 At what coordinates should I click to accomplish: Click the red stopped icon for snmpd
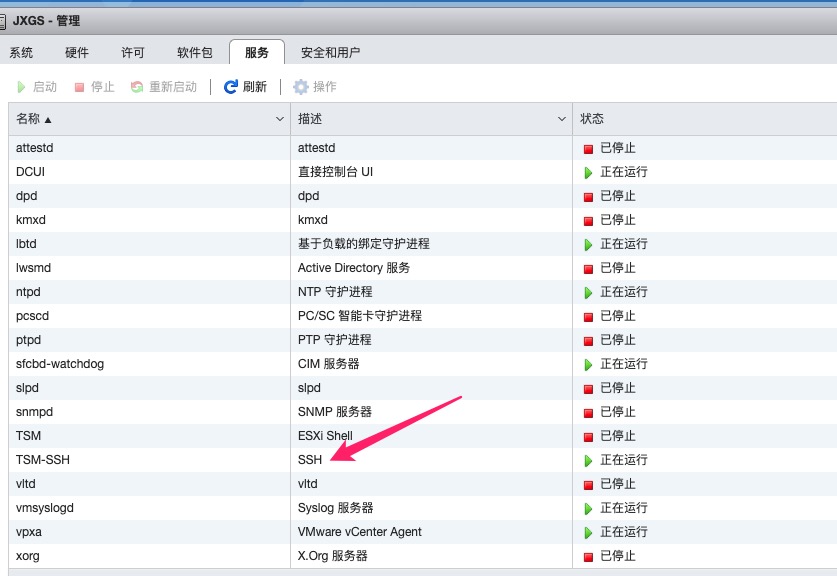pyautogui.click(x=588, y=413)
